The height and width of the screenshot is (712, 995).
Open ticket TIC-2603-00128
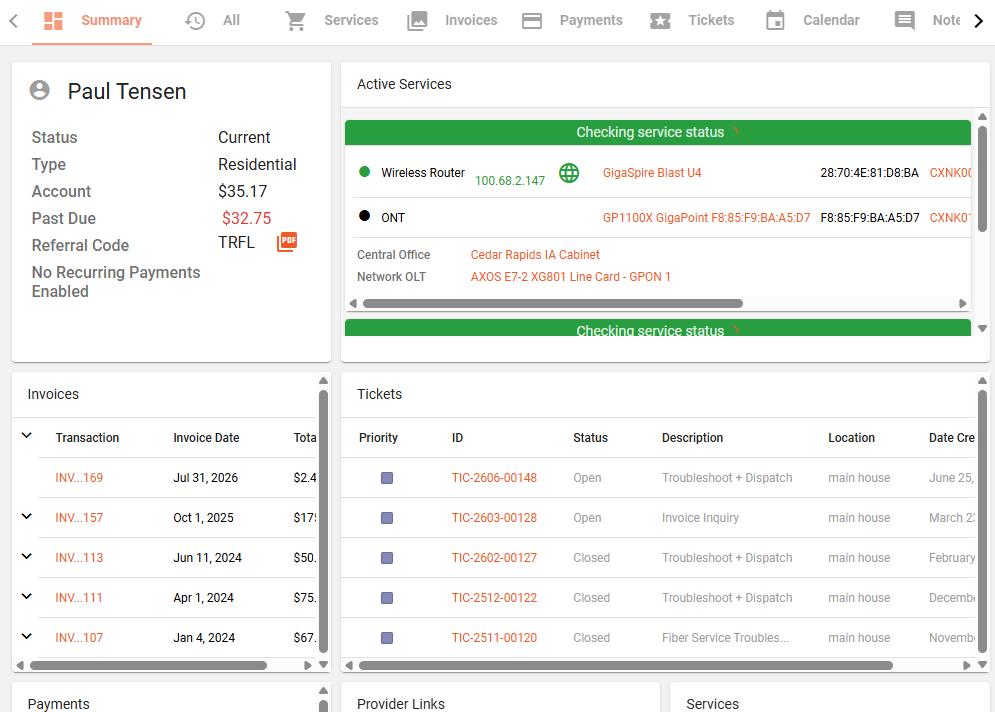pos(494,518)
